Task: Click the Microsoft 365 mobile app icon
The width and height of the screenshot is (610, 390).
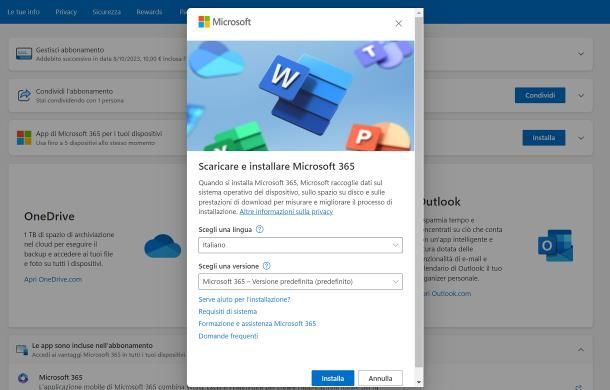Action: click(x=23, y=378)
